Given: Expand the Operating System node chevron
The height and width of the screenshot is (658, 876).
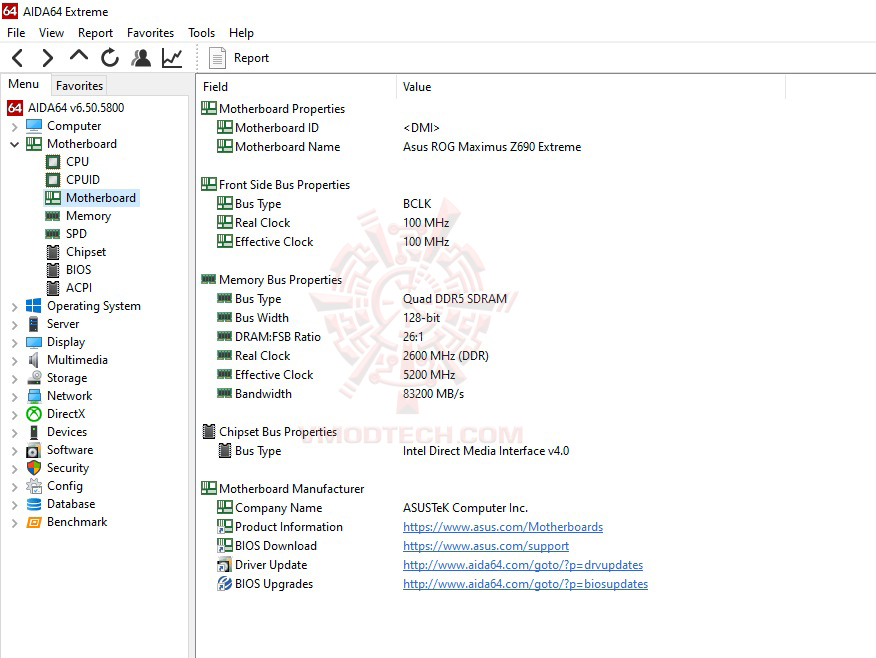Looking at the screenshot, I should click(15, 307).
